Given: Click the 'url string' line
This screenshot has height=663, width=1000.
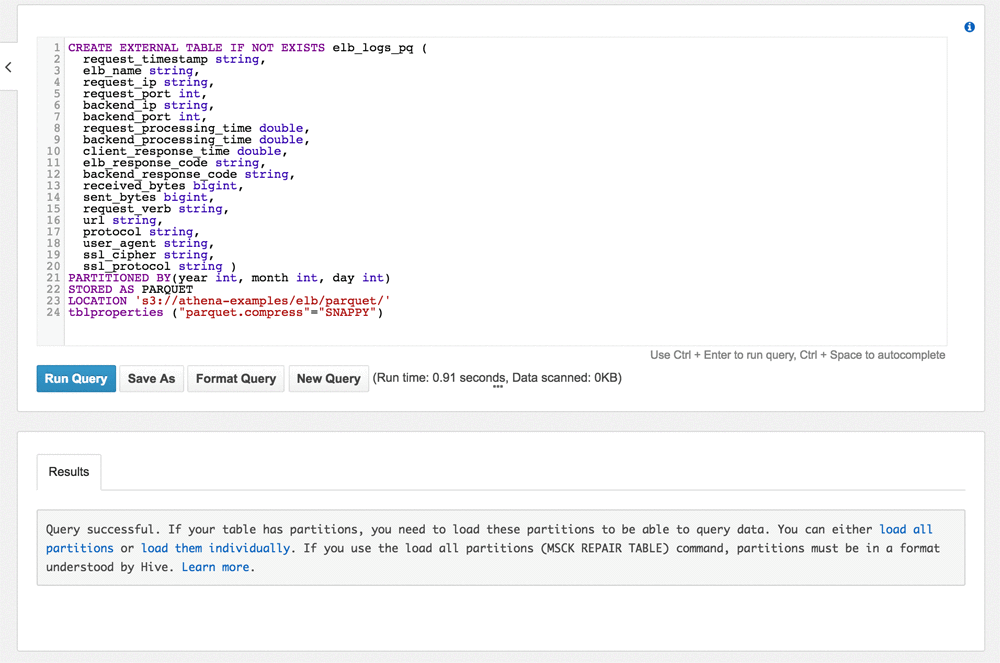Looking at the screenshot, I should 122,220.
